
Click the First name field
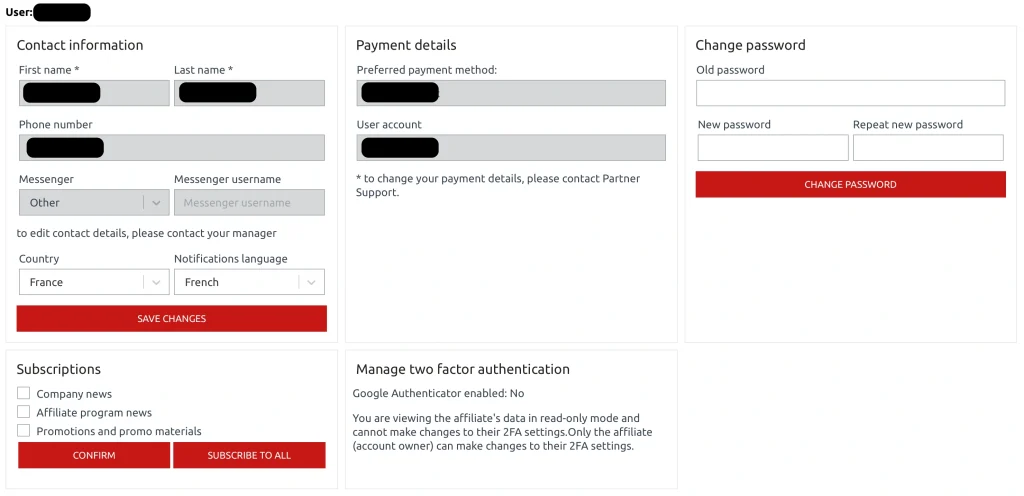[x=94, y=93]
